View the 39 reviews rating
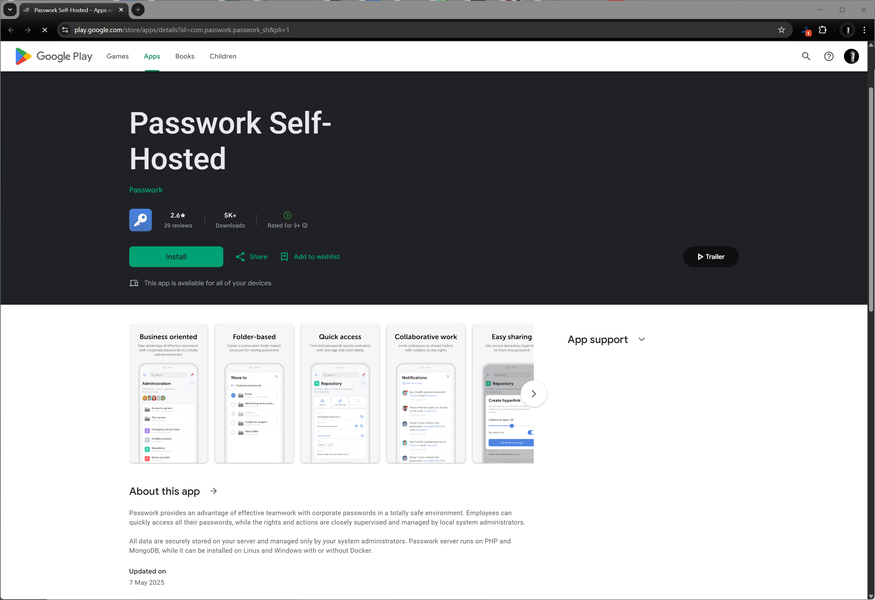 178,220
